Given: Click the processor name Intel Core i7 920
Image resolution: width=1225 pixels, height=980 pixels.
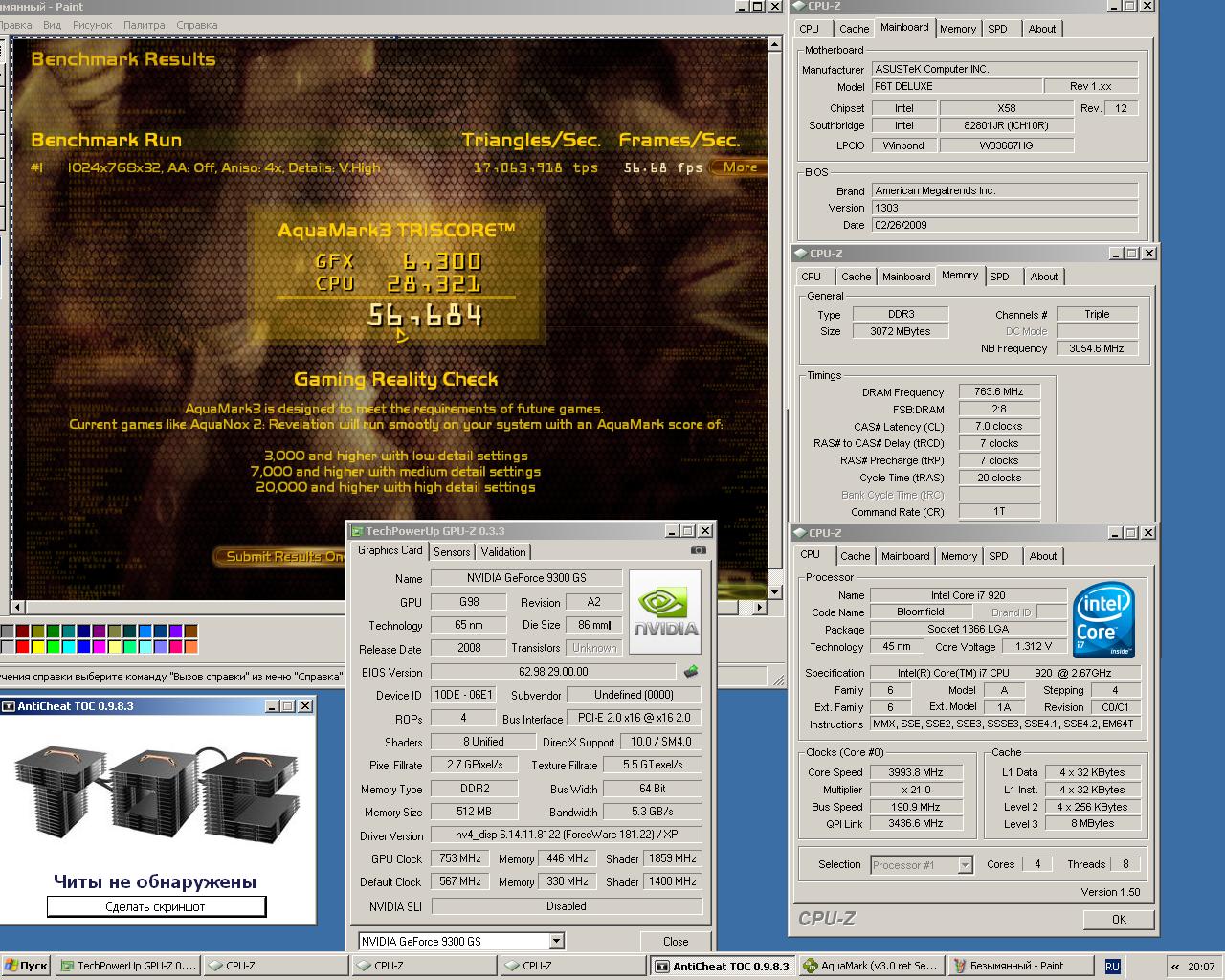Looking at the screenshot, I should (x=968, y=595).
